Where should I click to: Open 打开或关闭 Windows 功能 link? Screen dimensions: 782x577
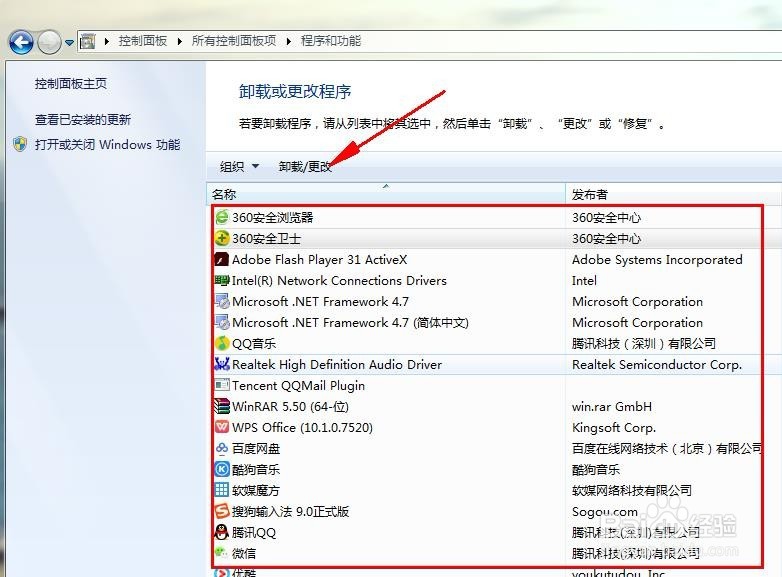click(107, 145)
